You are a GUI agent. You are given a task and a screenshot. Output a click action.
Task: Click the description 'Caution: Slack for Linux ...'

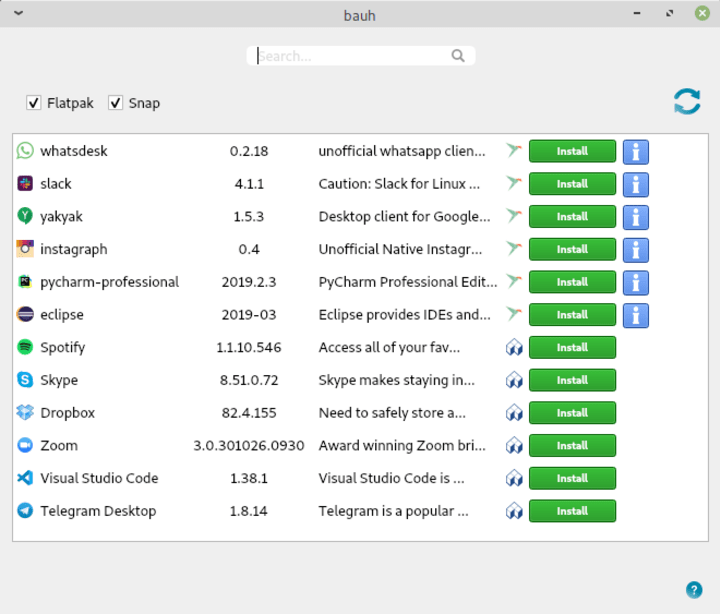coord(399,184)
